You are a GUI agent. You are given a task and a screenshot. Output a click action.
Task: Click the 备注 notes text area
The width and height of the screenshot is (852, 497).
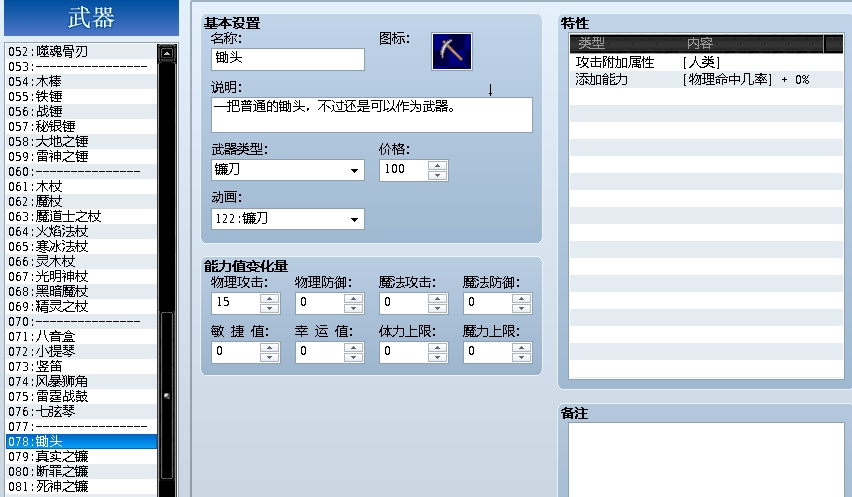click(706, 460)
